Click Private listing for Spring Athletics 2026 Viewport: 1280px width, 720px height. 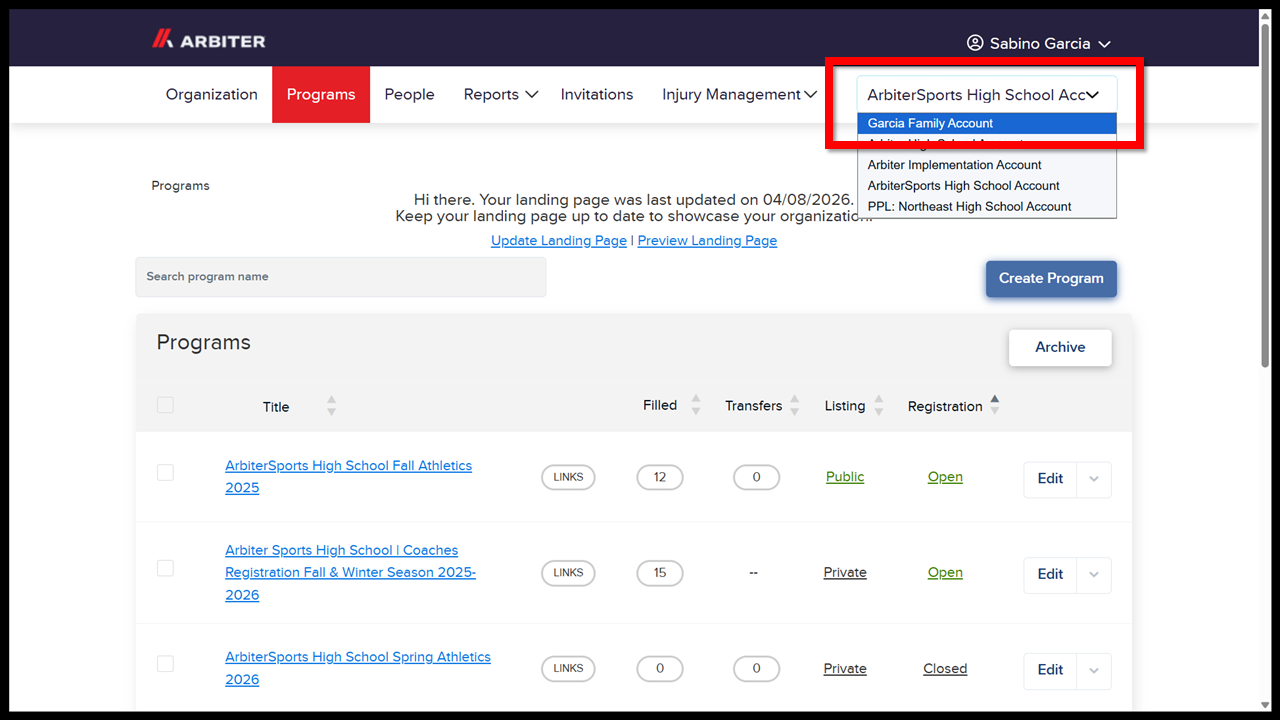point(845,669)
